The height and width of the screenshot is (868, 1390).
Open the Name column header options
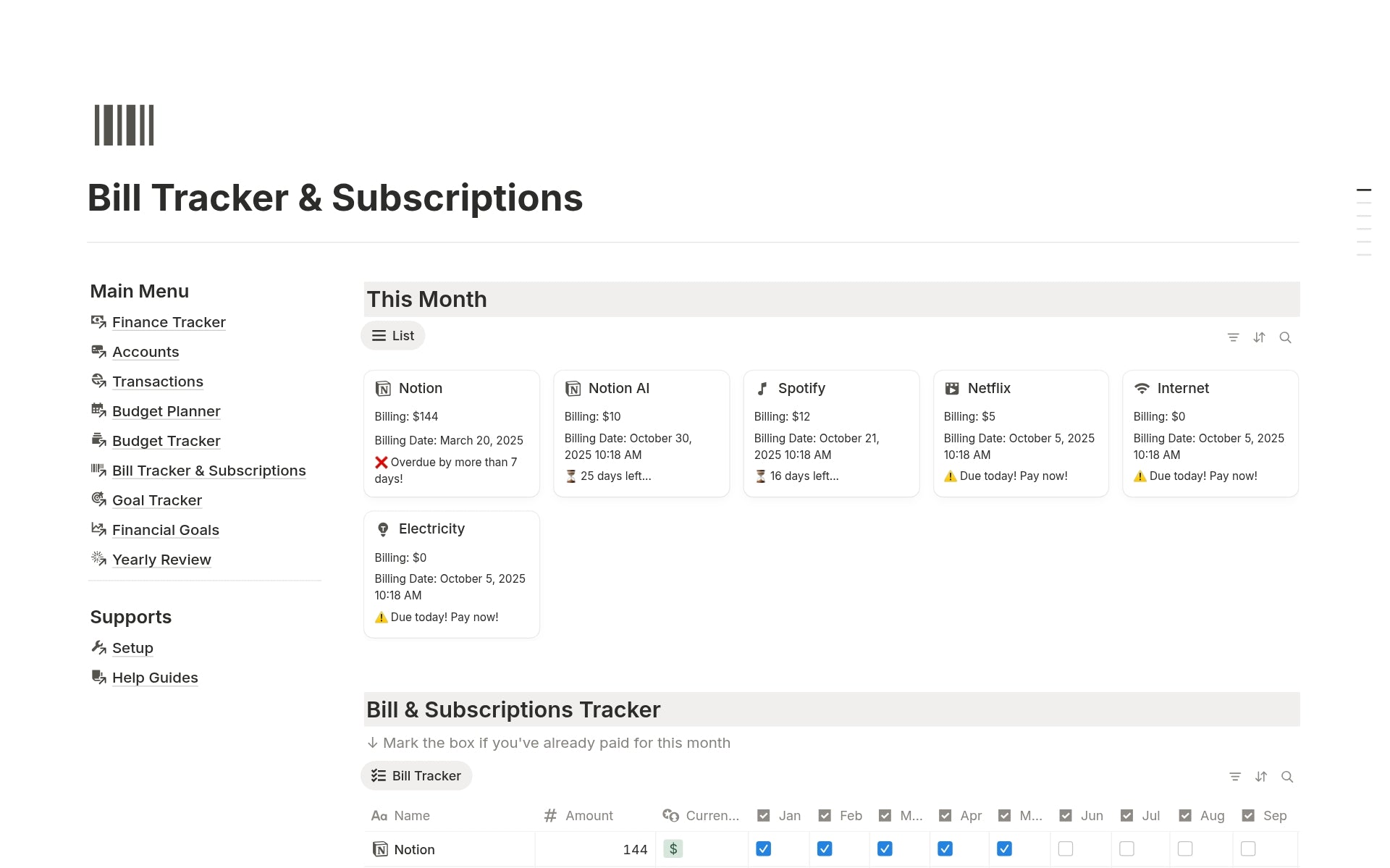pyautogui.click(x=411, y=816)
